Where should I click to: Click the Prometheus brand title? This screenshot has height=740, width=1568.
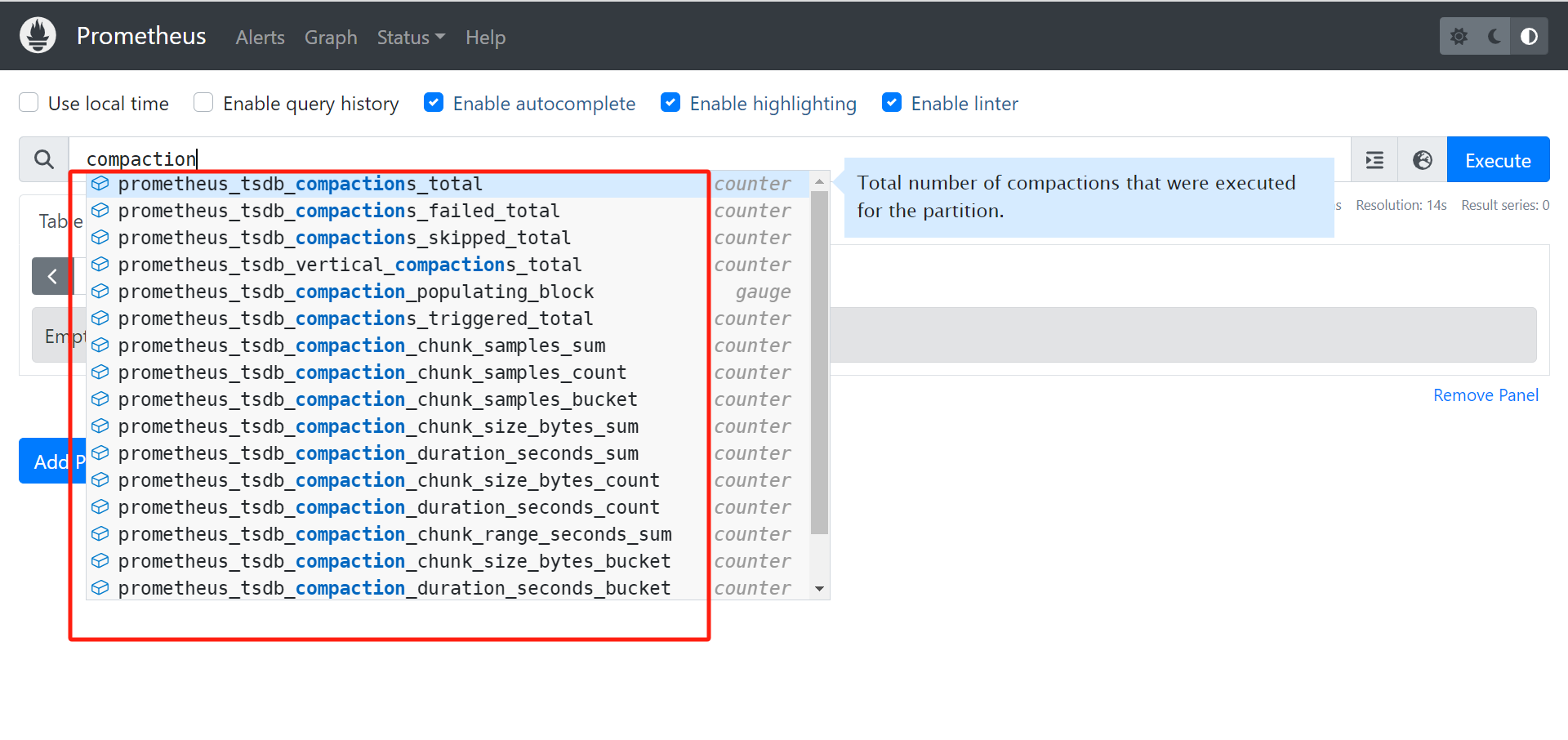[141, 36]
